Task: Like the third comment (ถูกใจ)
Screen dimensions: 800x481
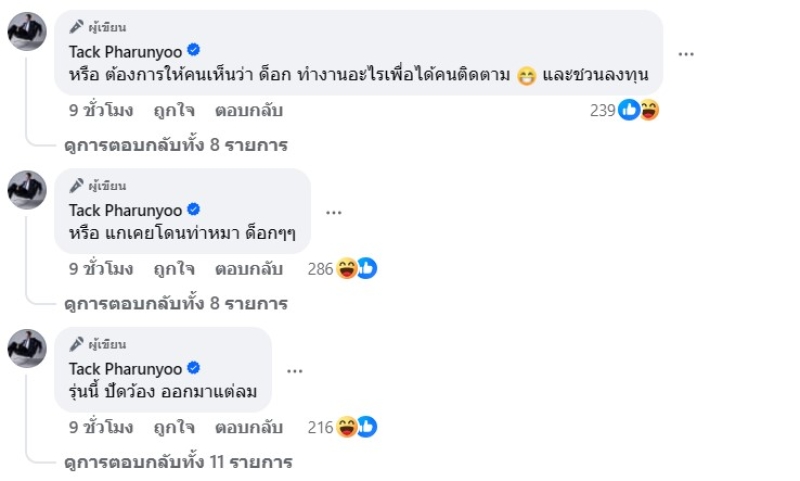Action: [173, 428]
